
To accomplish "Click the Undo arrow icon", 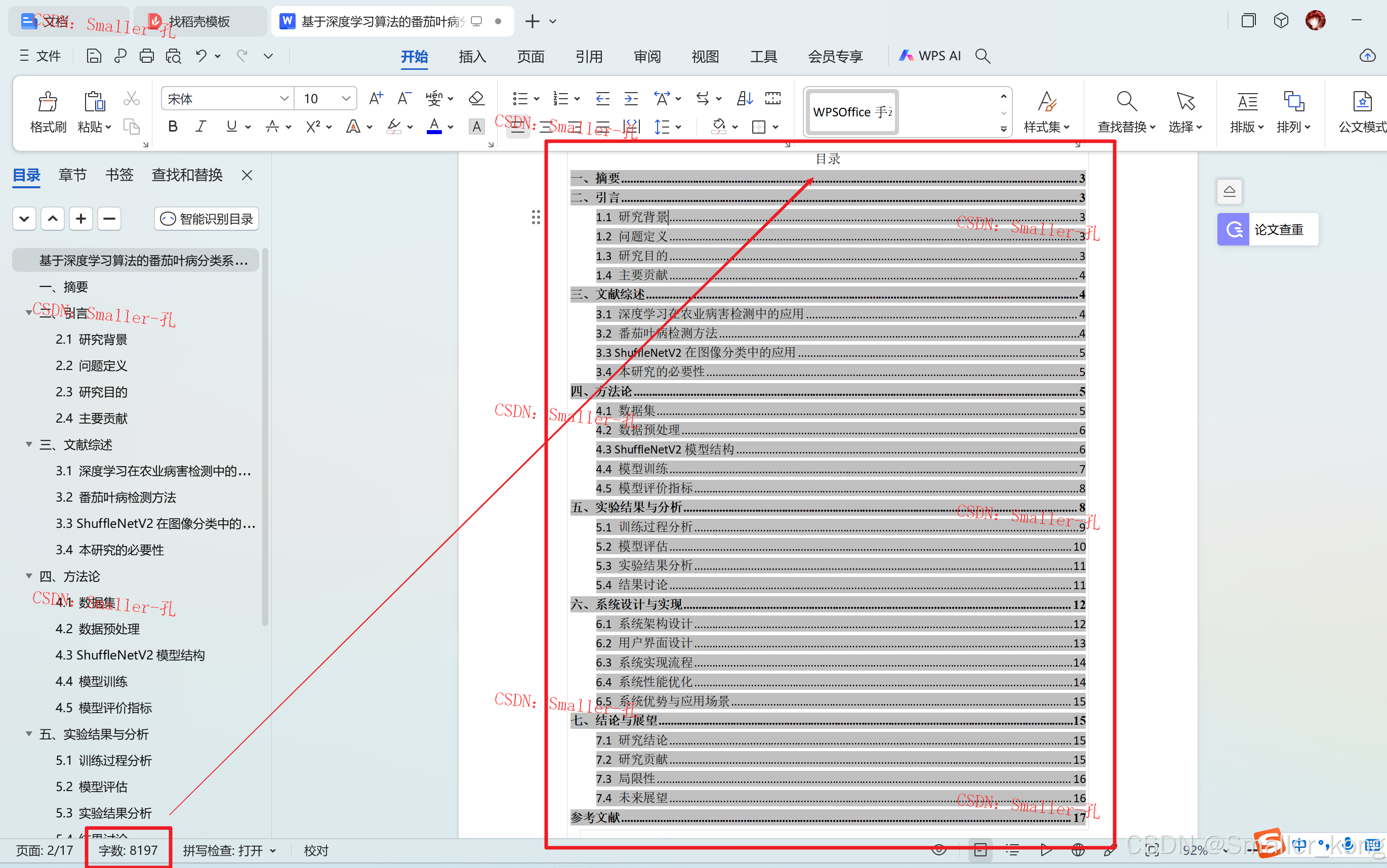I will pos(201,56).
